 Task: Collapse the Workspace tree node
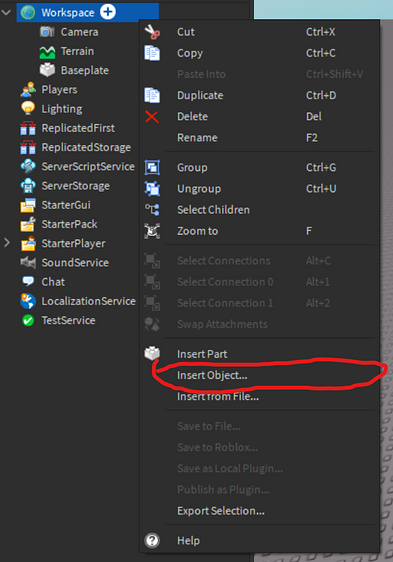click(6, 13)
